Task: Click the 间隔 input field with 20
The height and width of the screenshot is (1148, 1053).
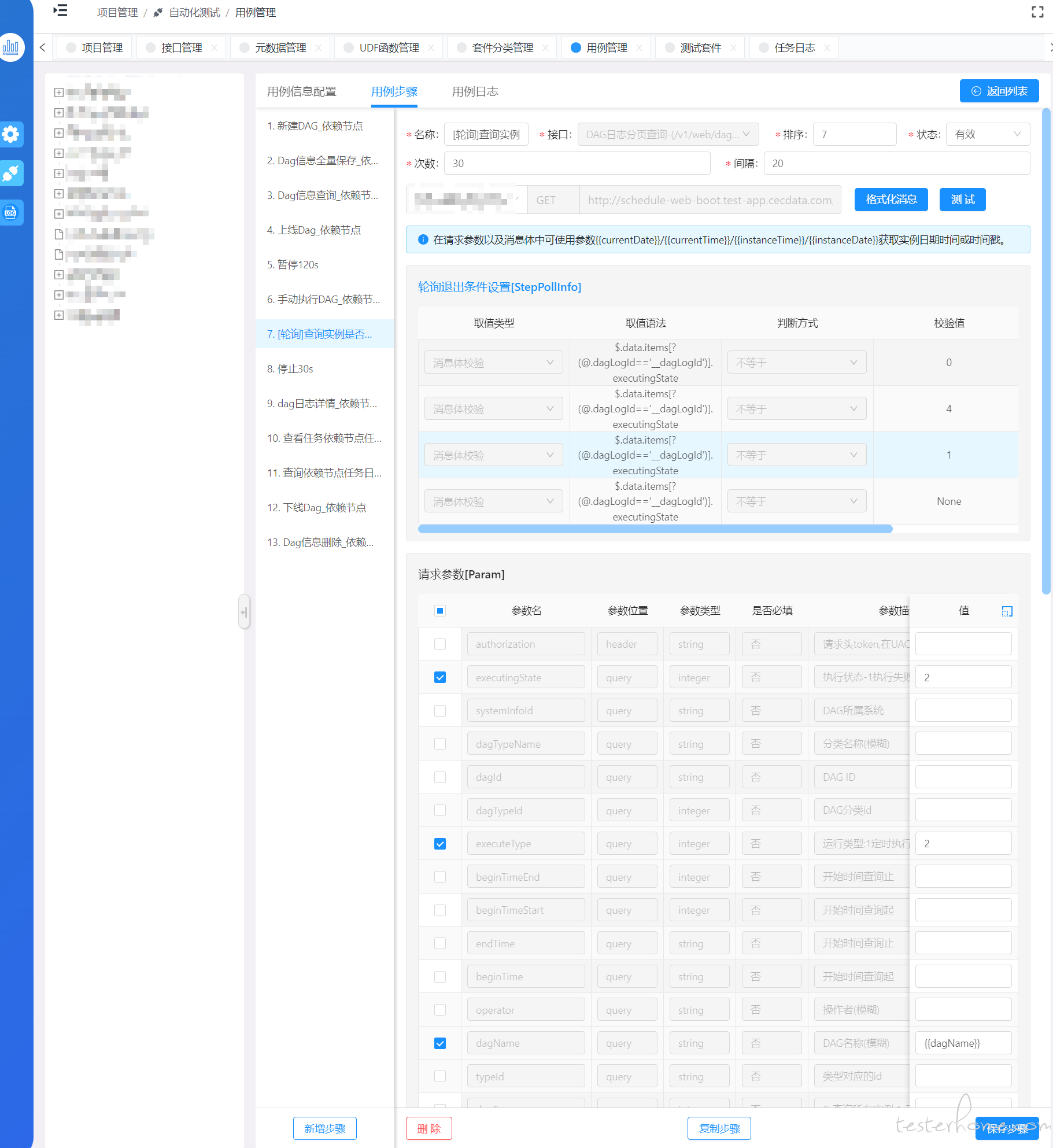Action: (x=897, y=164)
